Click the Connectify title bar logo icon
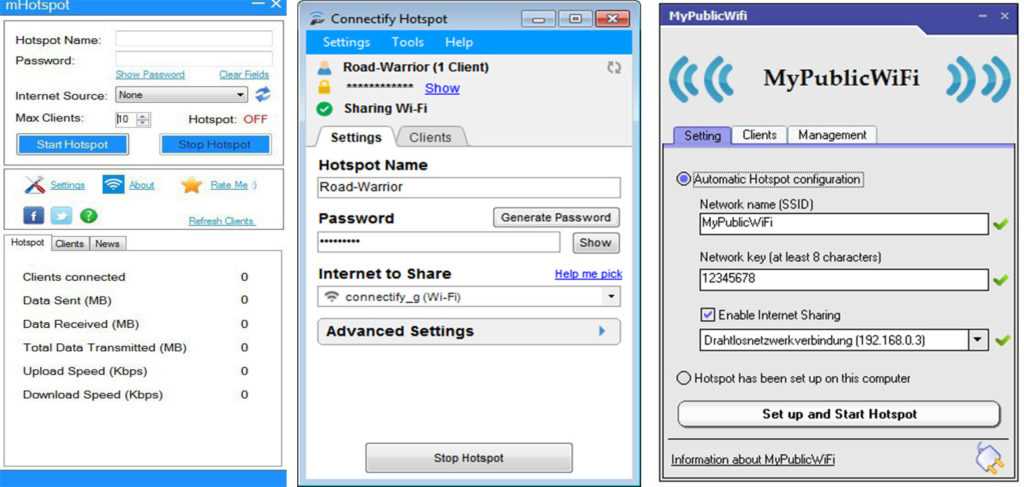 [317, 19]
